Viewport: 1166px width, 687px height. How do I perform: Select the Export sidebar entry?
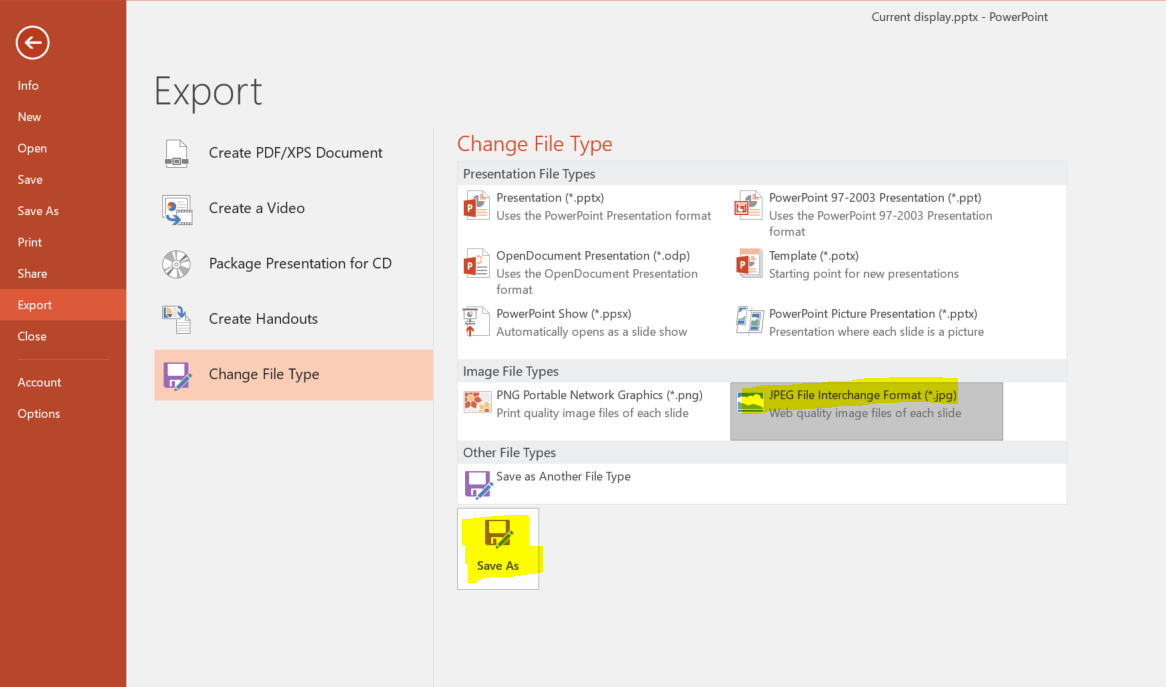pyautogui.click(x=63, y=305)
